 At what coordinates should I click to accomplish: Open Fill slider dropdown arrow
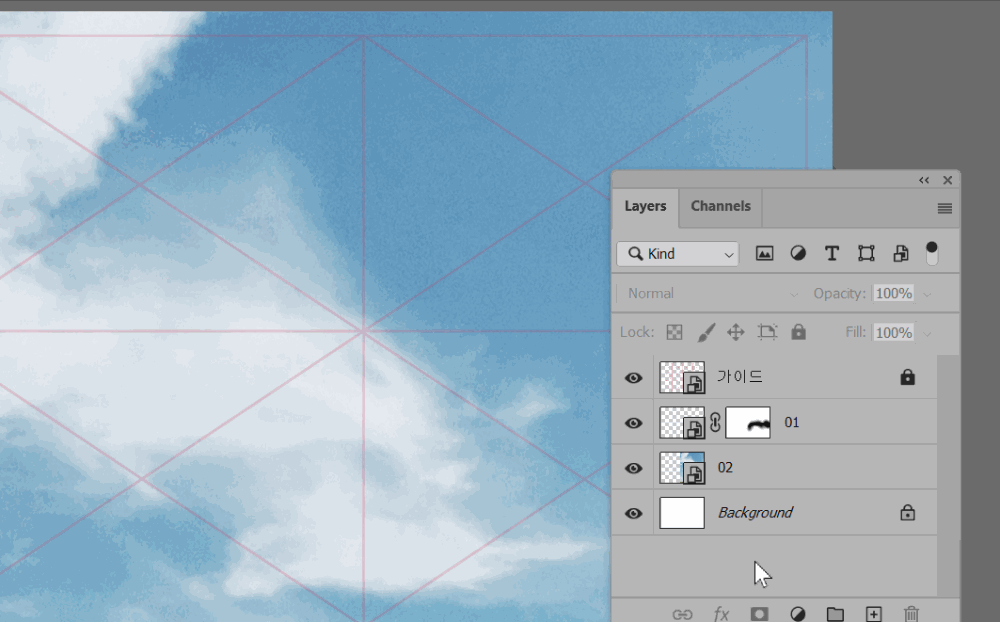pos(927,334)
